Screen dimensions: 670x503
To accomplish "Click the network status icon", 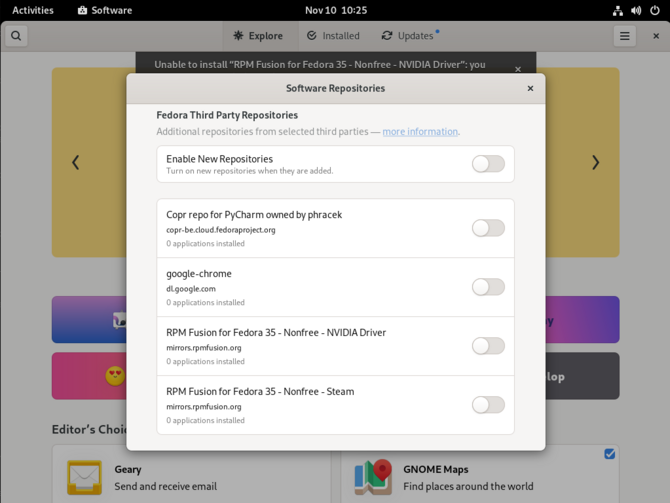I will pyautogui.click(x=617, y=10).
